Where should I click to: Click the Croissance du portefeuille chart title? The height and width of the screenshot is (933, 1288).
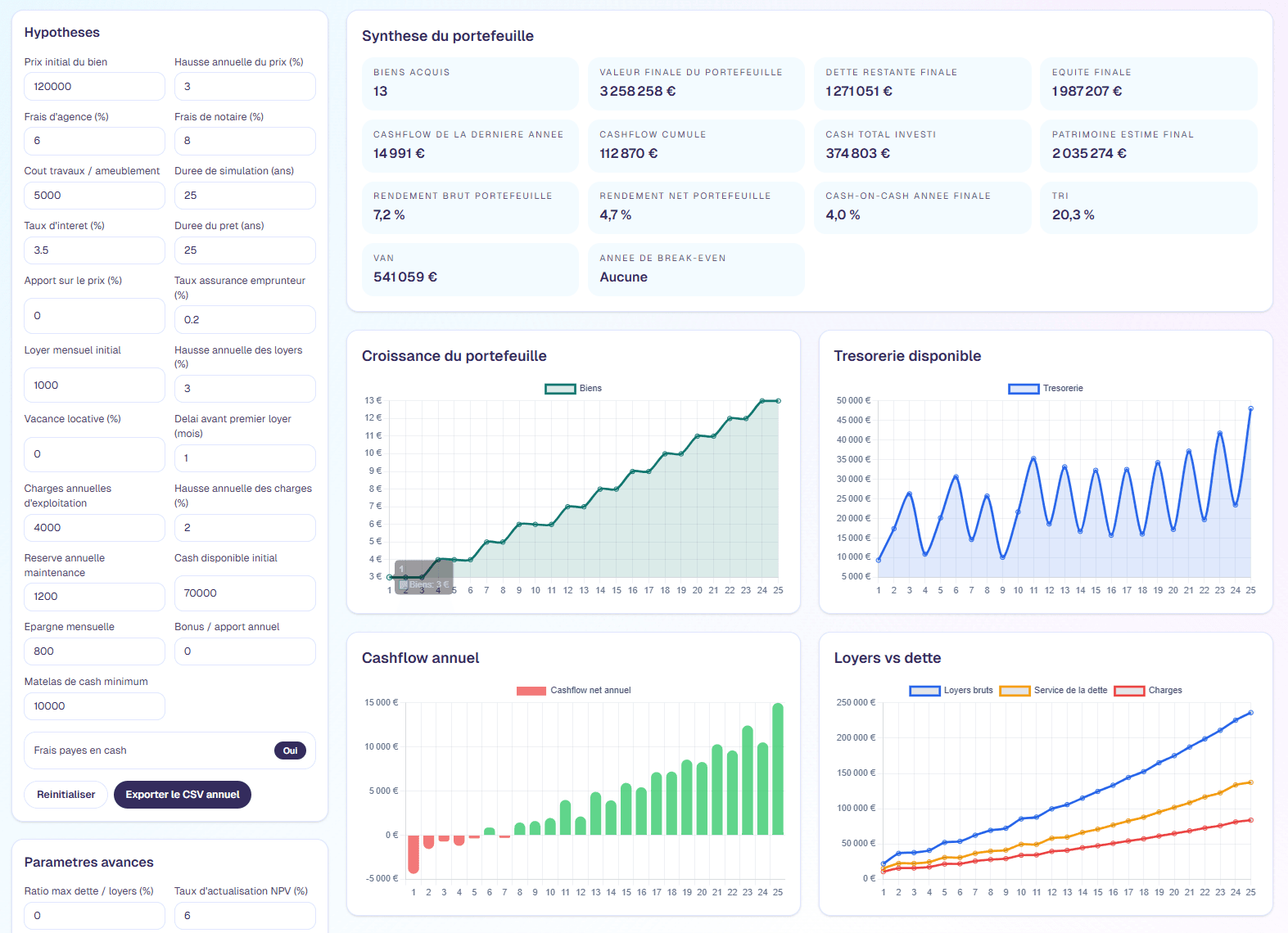tap(454, 356)
